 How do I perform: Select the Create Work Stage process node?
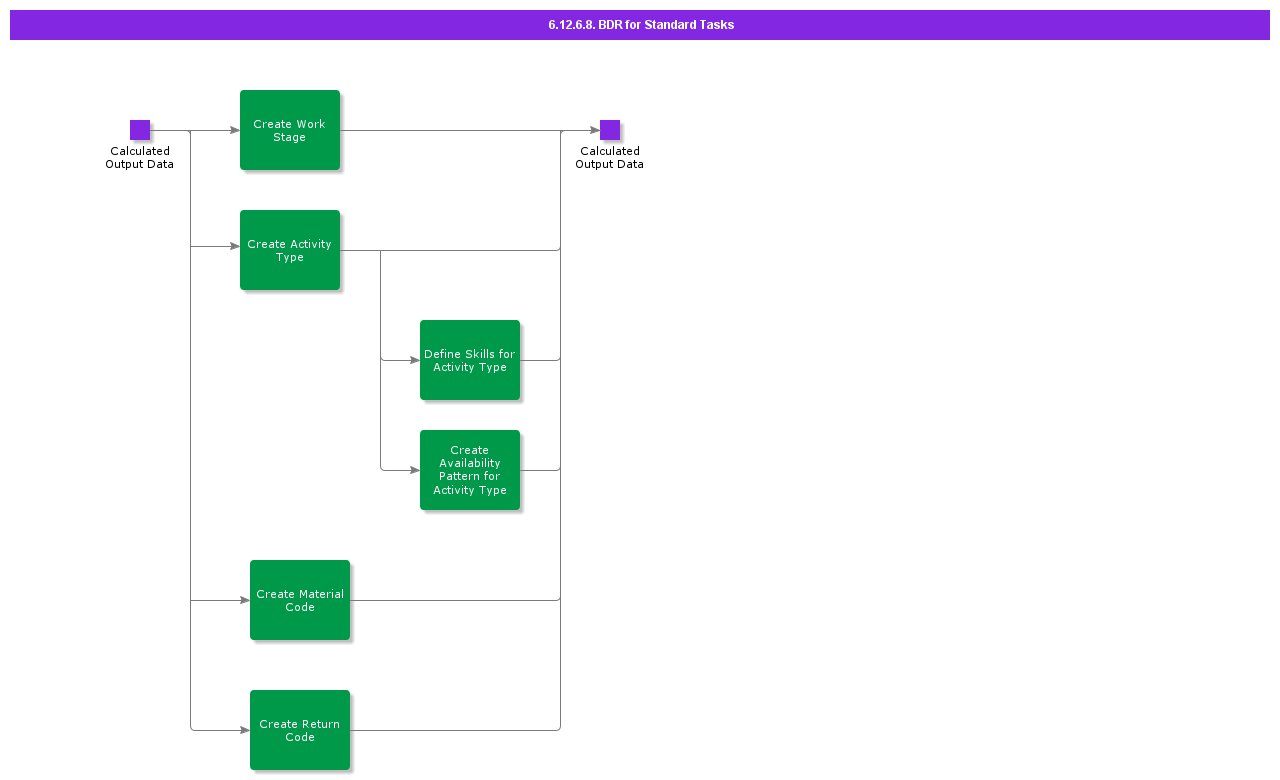pyautogui.click(x=290, y=130)
